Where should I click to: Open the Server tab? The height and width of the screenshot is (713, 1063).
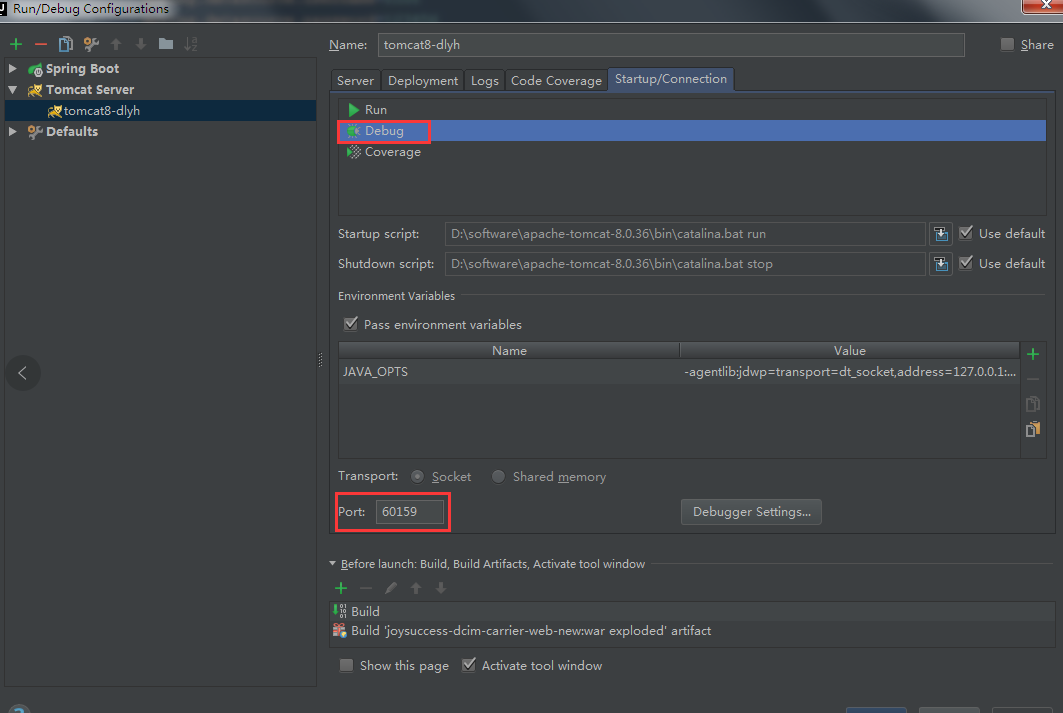(x=355, y=81)
